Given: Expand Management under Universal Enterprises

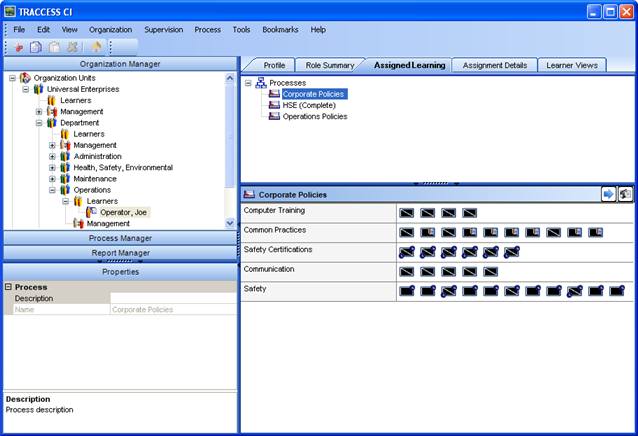Looking at the screenshot, I should [x=39, y=111].
